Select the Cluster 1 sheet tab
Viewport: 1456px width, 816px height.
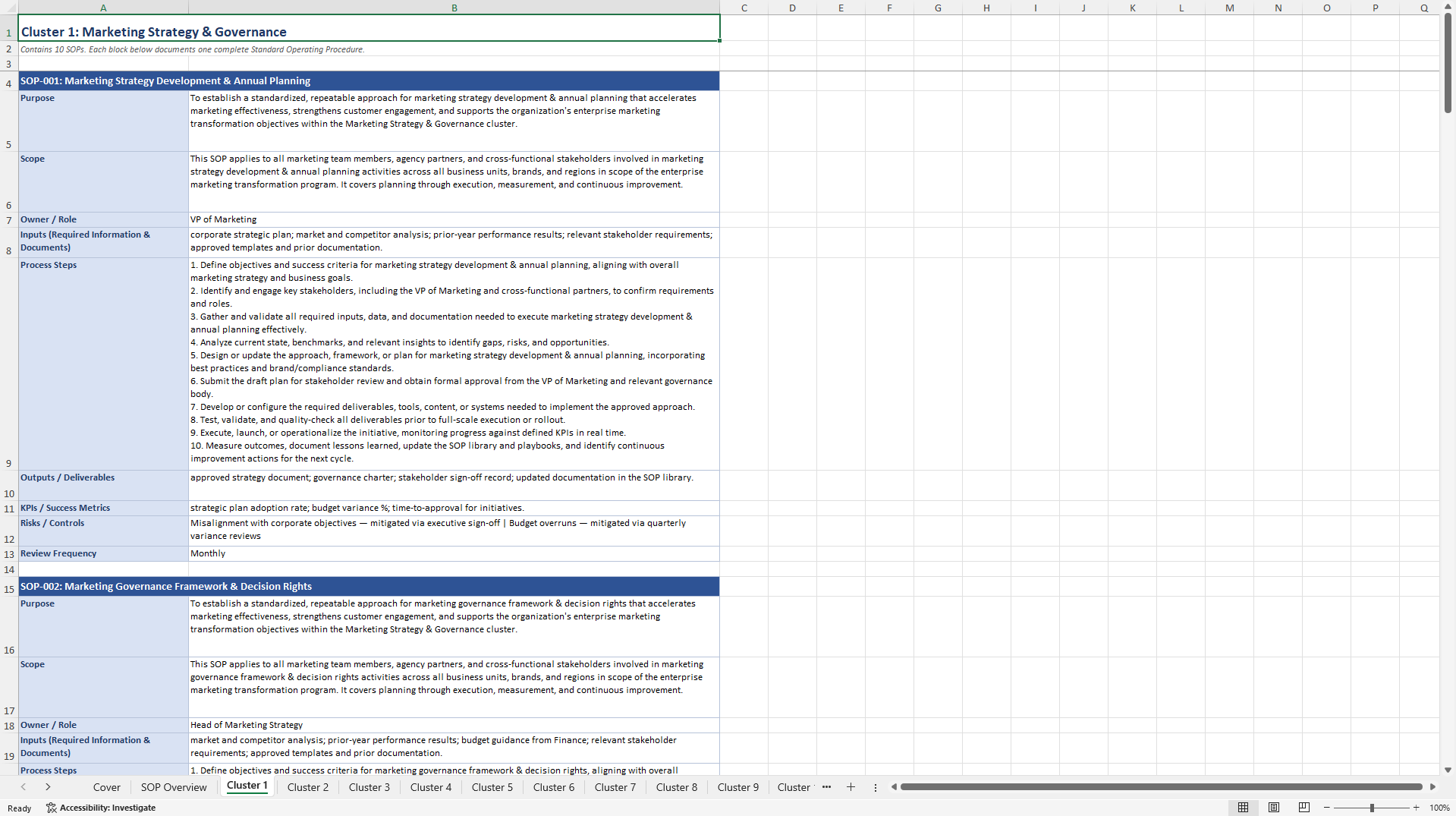[247, 786]
